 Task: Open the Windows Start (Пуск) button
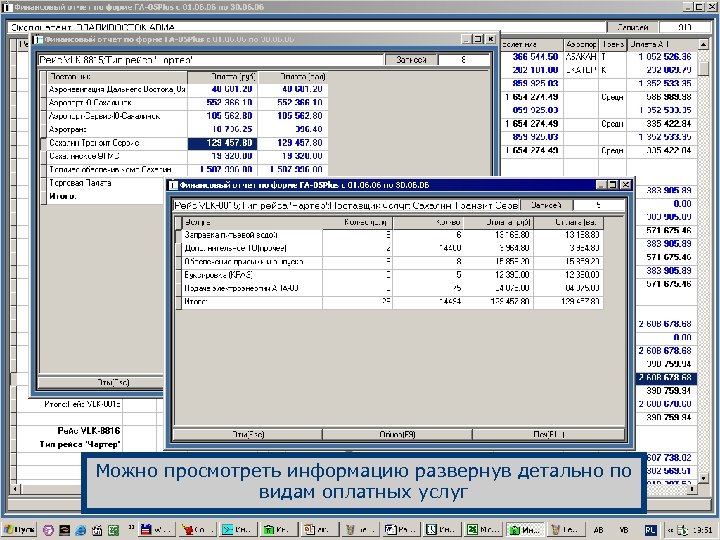pos(18,529)
